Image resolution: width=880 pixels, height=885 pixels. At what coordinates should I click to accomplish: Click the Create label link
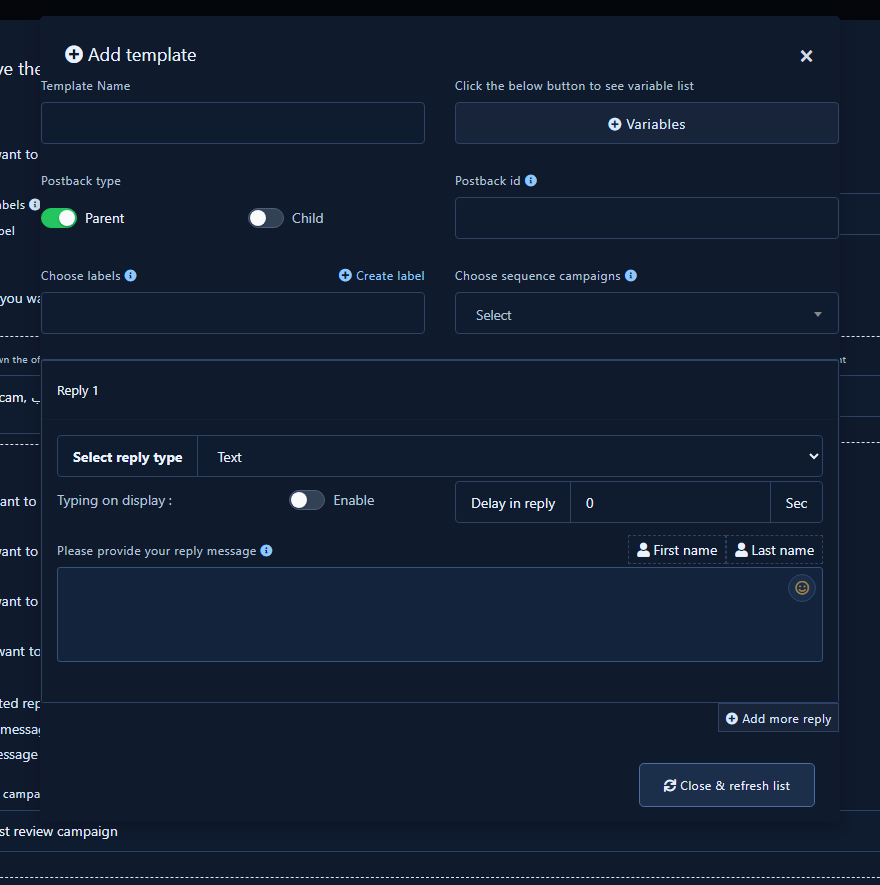click(x=382, y=275)
